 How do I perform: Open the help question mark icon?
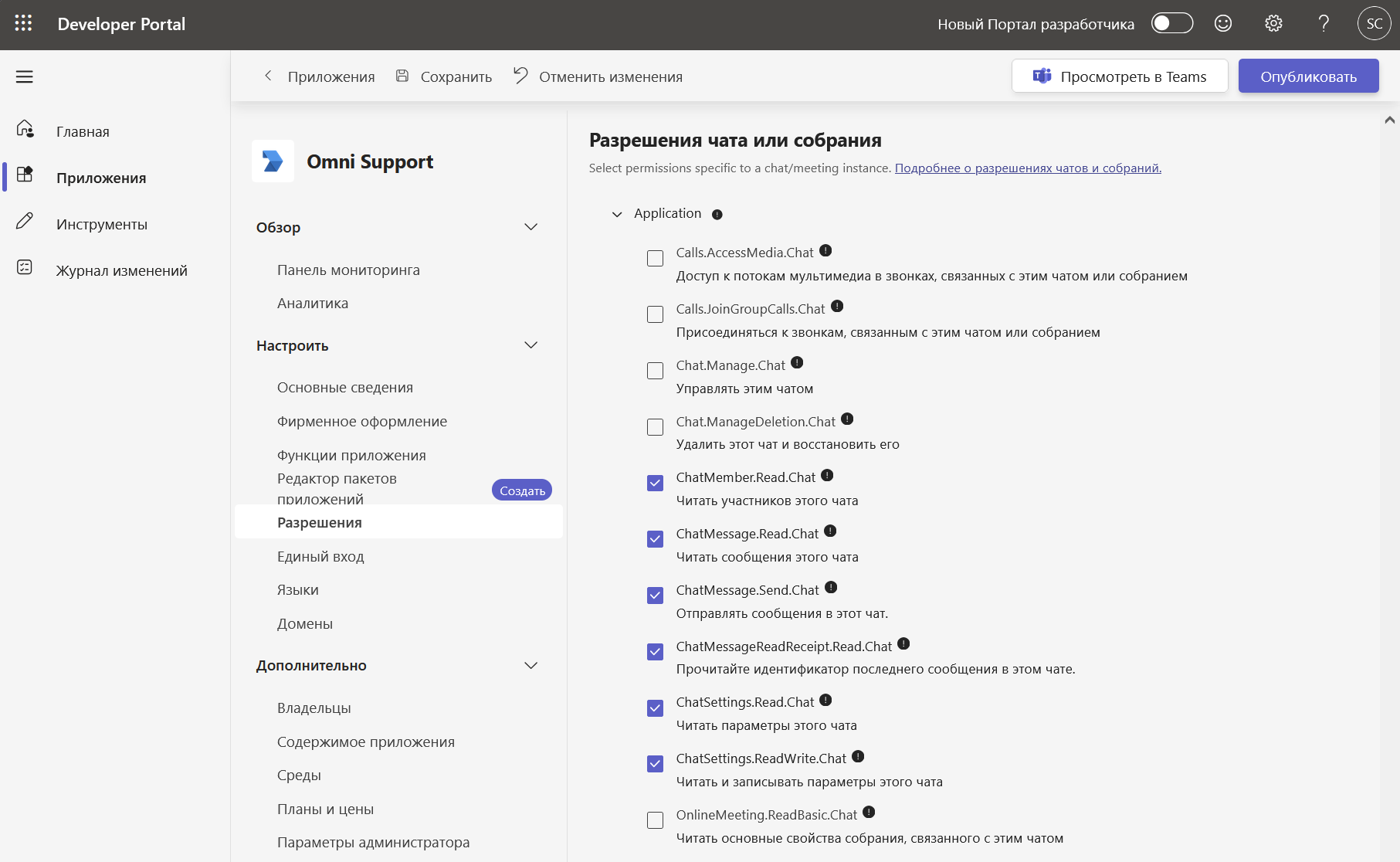click(x=1324, y=23)
